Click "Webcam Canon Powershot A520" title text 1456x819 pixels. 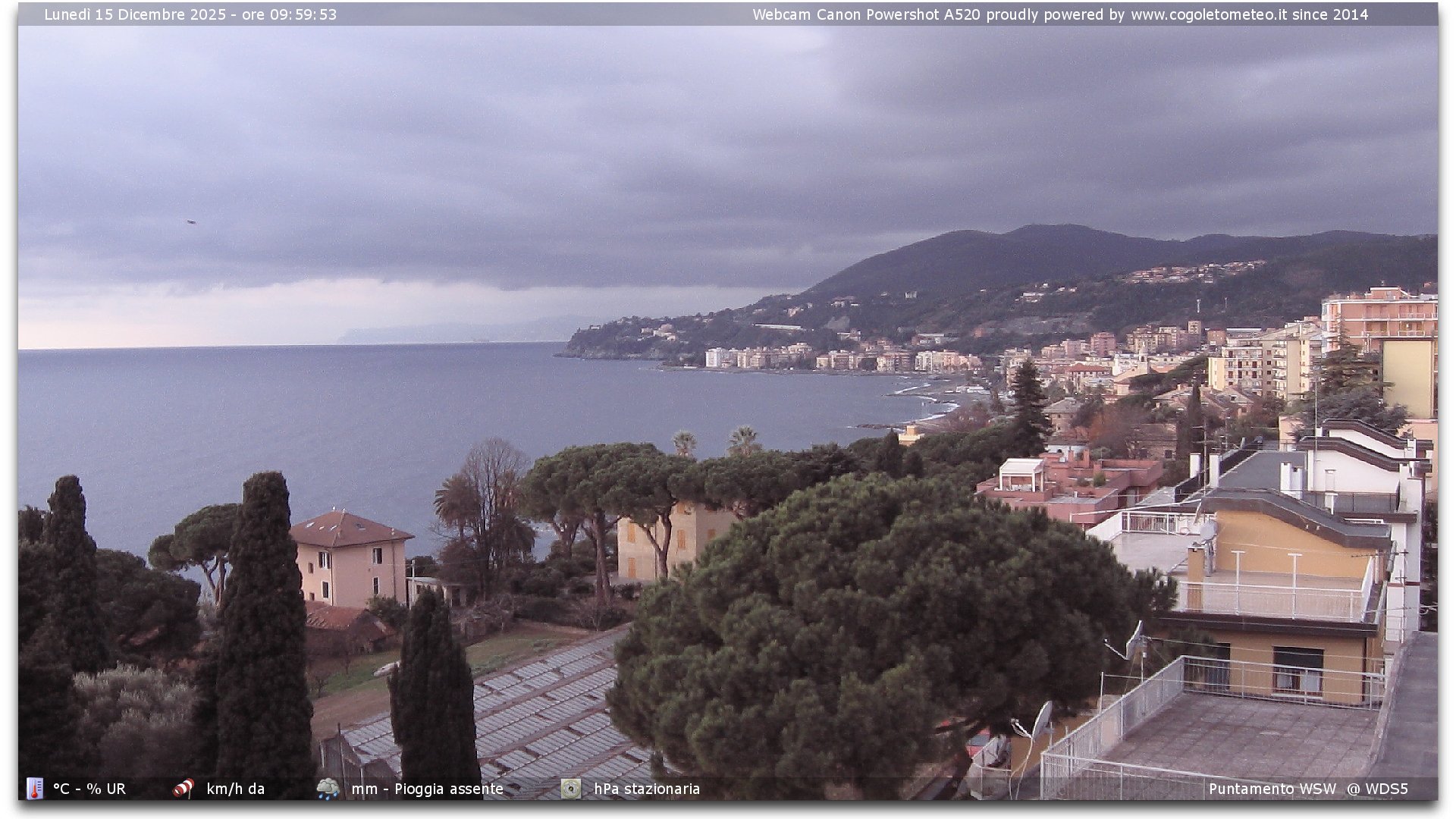coord(866,14)
